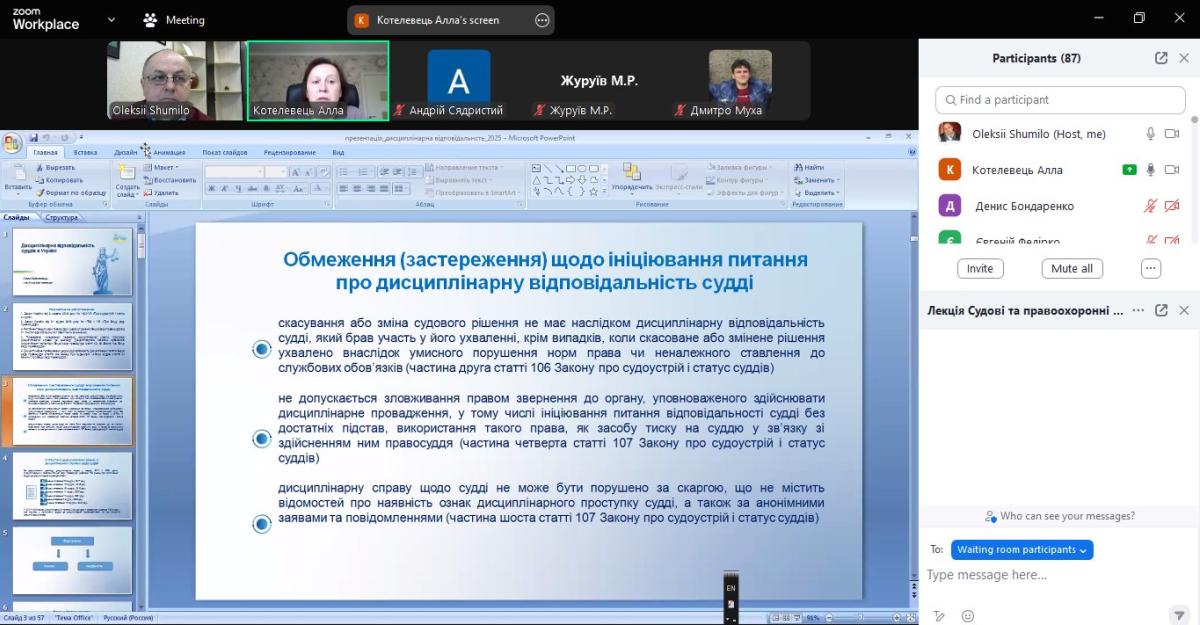The image size is (1200, 625).
Task: Switch to the Слайды pane tab
Action: pyautogui.click(x=16, y=217)
